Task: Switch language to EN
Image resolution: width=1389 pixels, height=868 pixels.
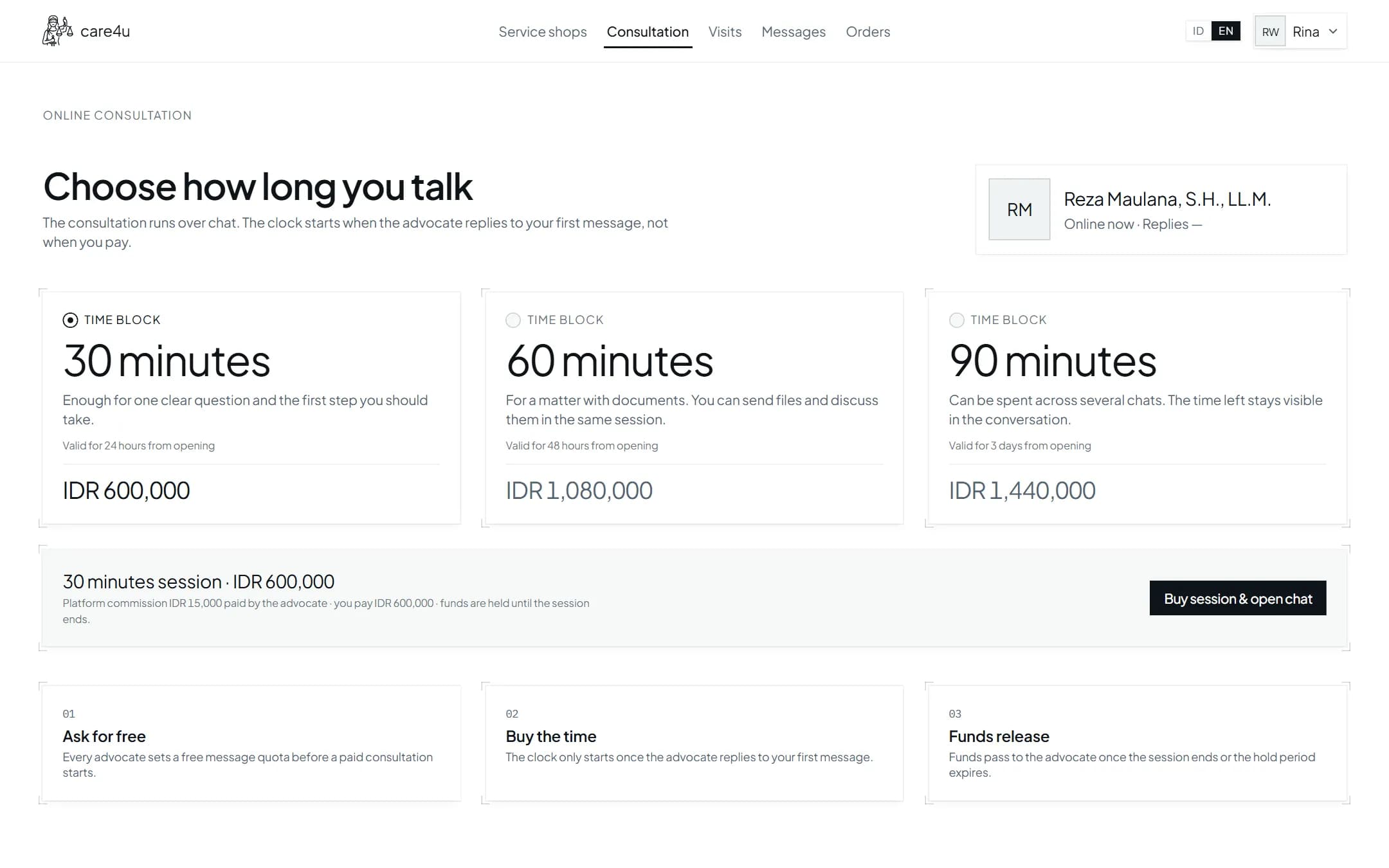Action: [1226, 31]
